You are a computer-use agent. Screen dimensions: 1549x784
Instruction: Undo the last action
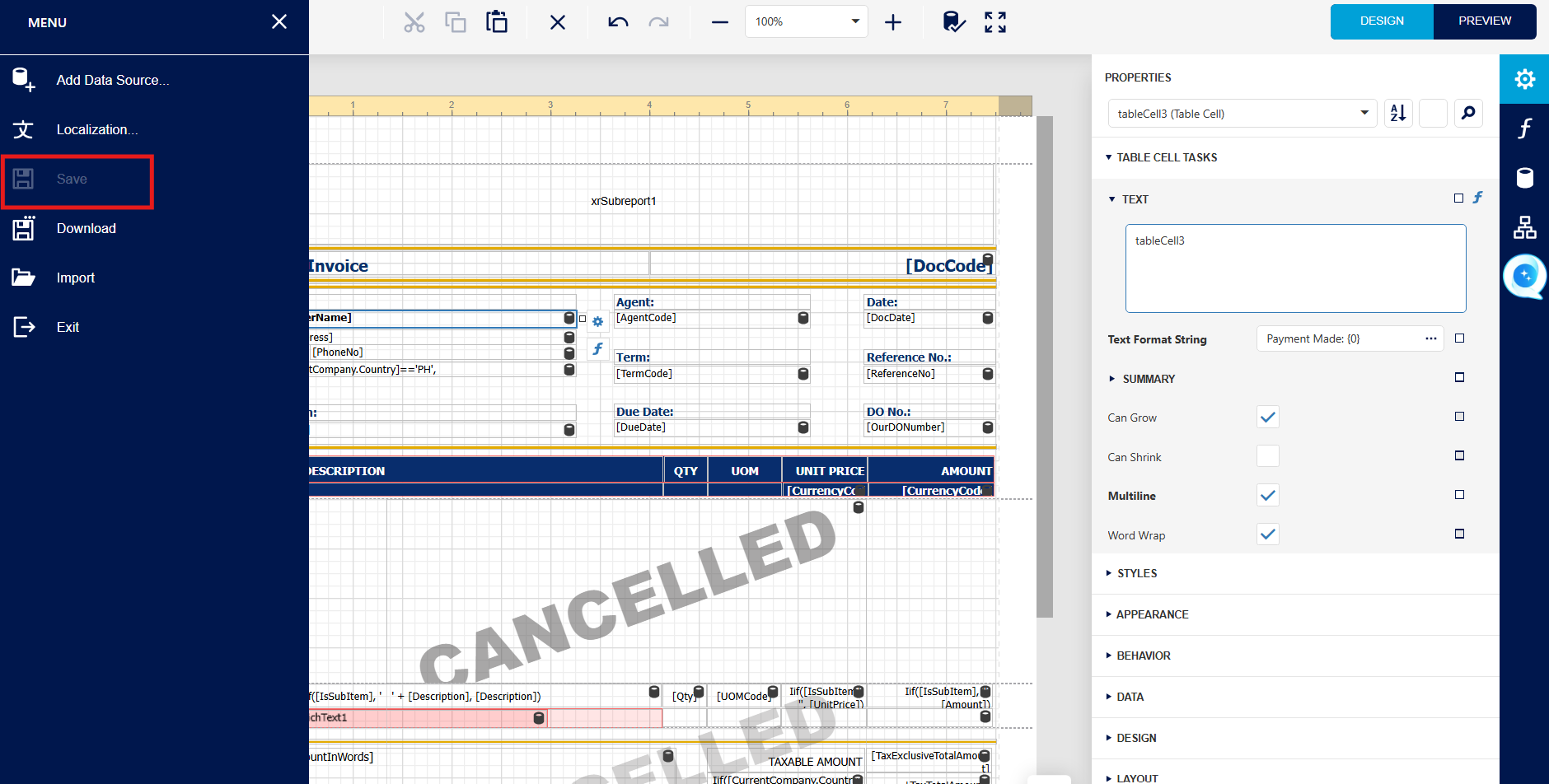[618, 22]
